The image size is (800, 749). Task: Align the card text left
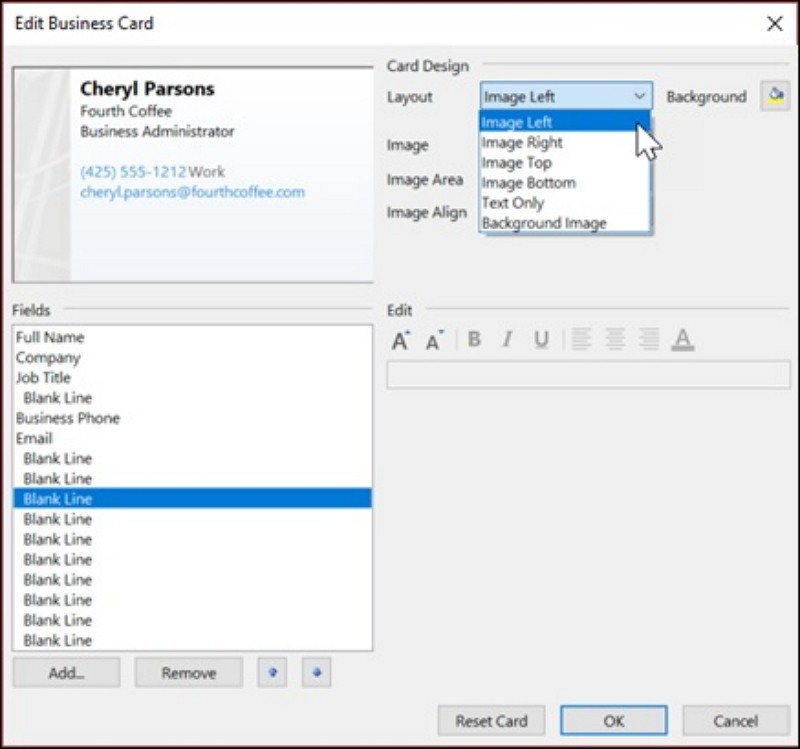[581, 340]
